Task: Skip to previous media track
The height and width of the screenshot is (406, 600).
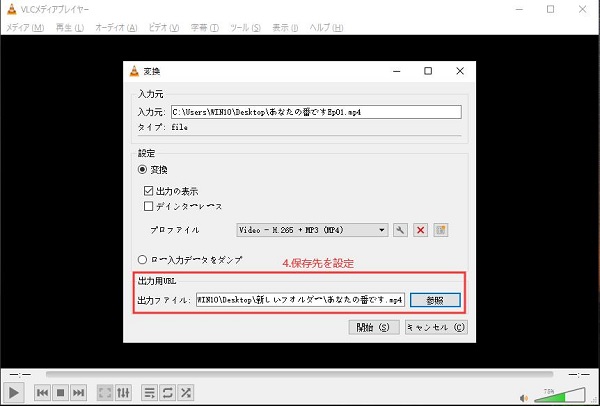Action: coord(42,393)
